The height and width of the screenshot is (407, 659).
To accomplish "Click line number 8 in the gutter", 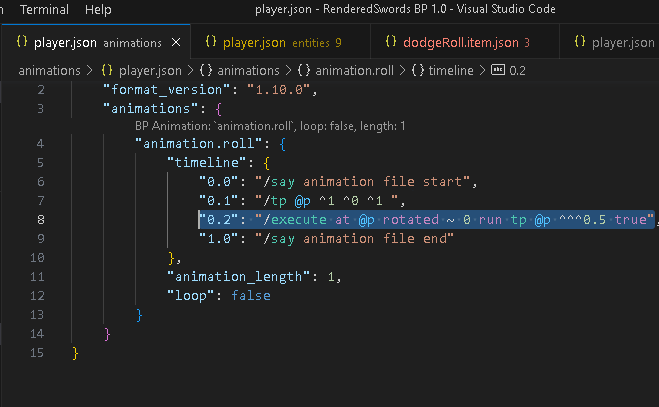I will 40,220.
